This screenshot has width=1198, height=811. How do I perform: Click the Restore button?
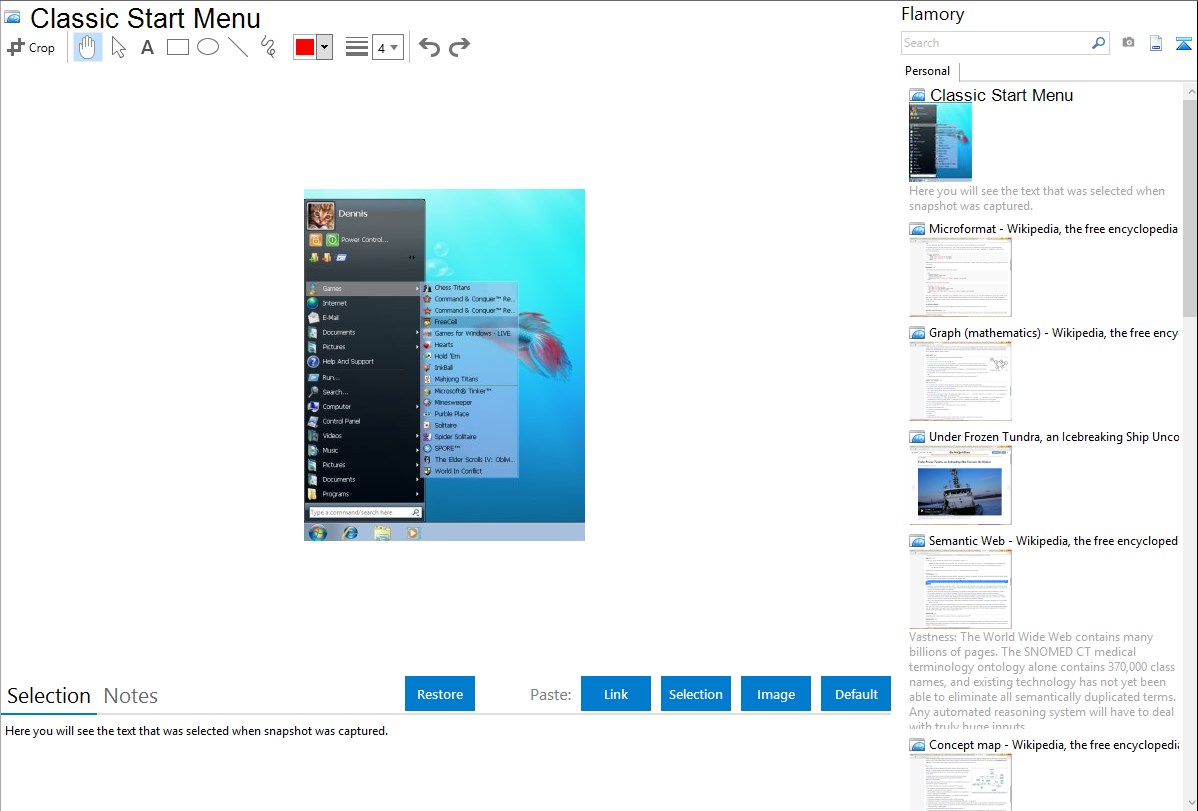pos(440,694)
